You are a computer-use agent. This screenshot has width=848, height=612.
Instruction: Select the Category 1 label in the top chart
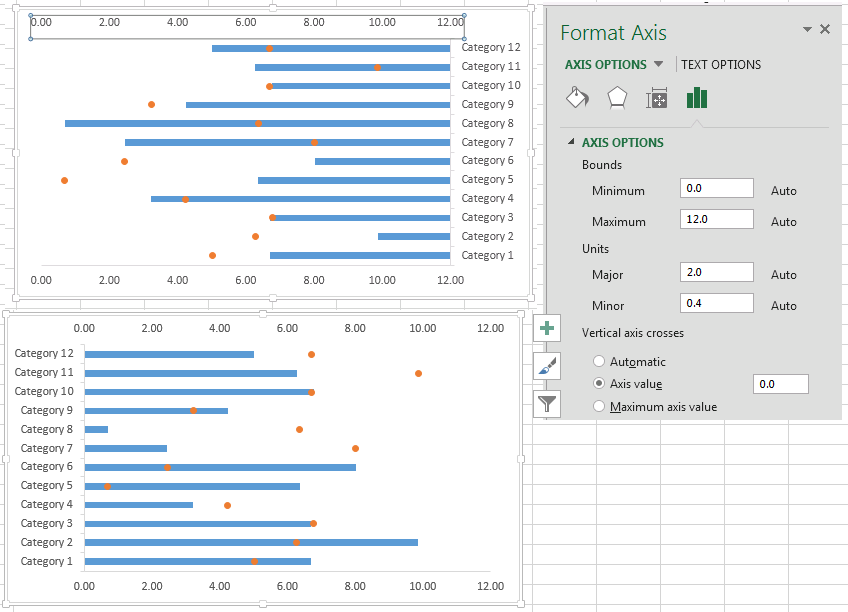tap(487, 255)
